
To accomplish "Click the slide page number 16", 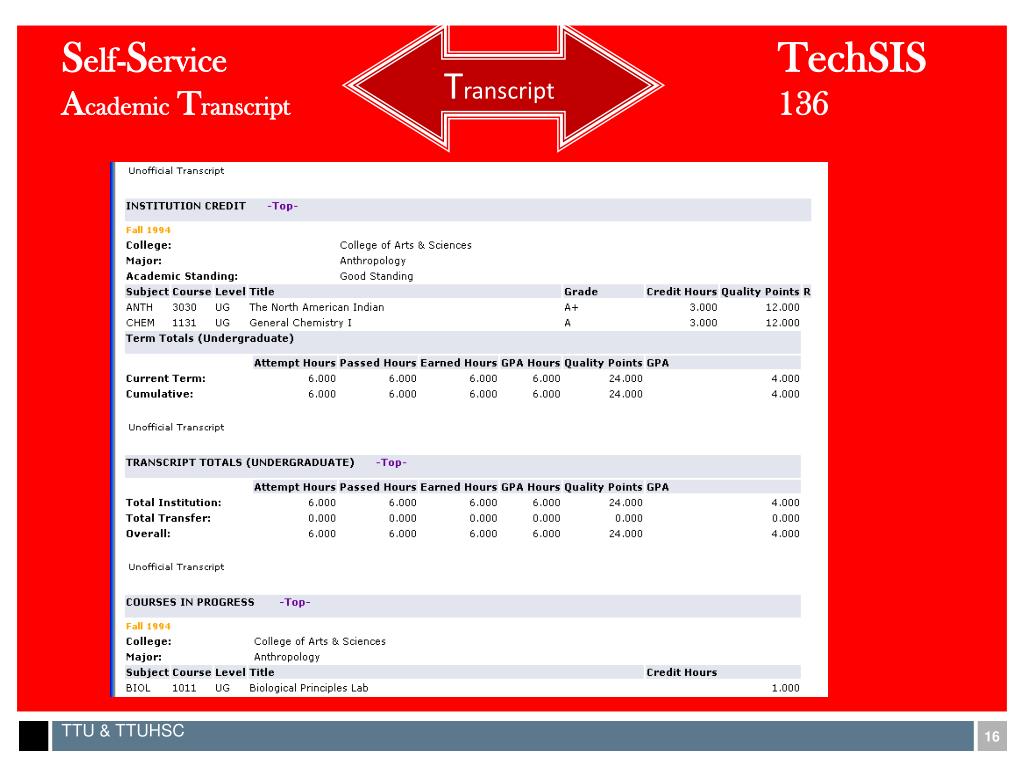I will coord(992,737).
